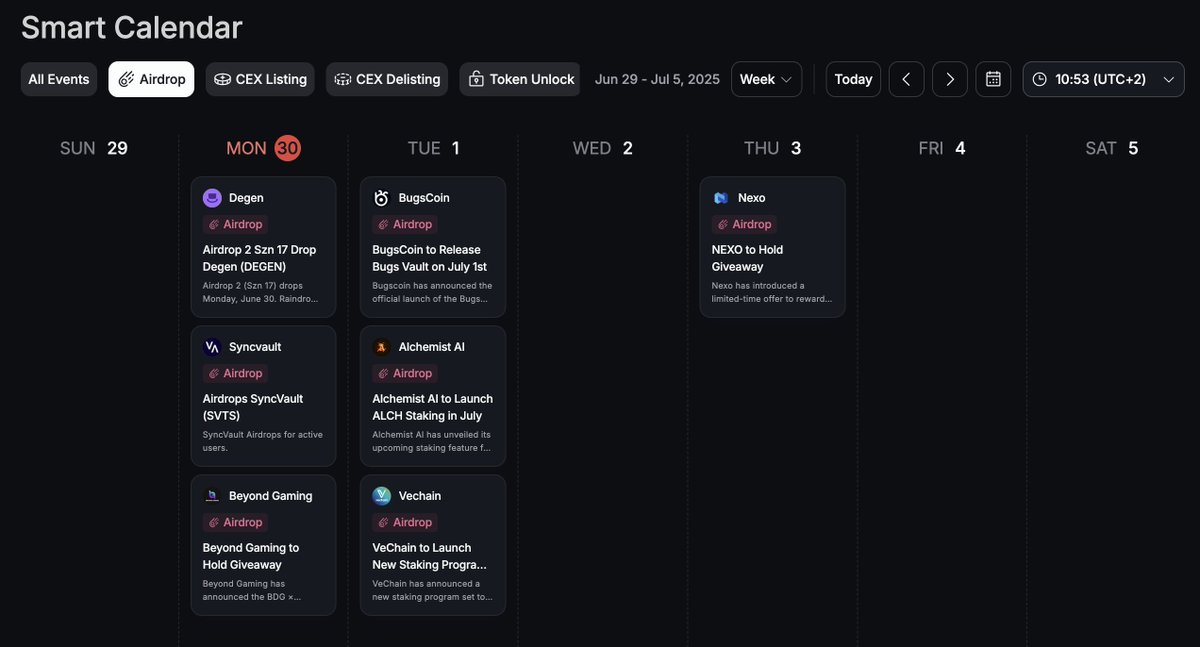
Task: Click the Beyond Gaming project name
Action: click(x=271, y=496)
